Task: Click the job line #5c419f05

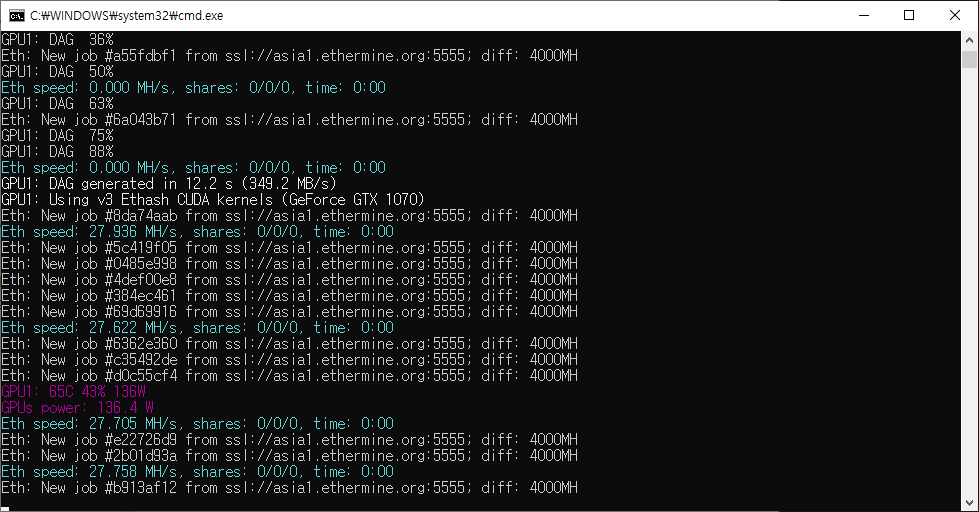Action: 289,247
